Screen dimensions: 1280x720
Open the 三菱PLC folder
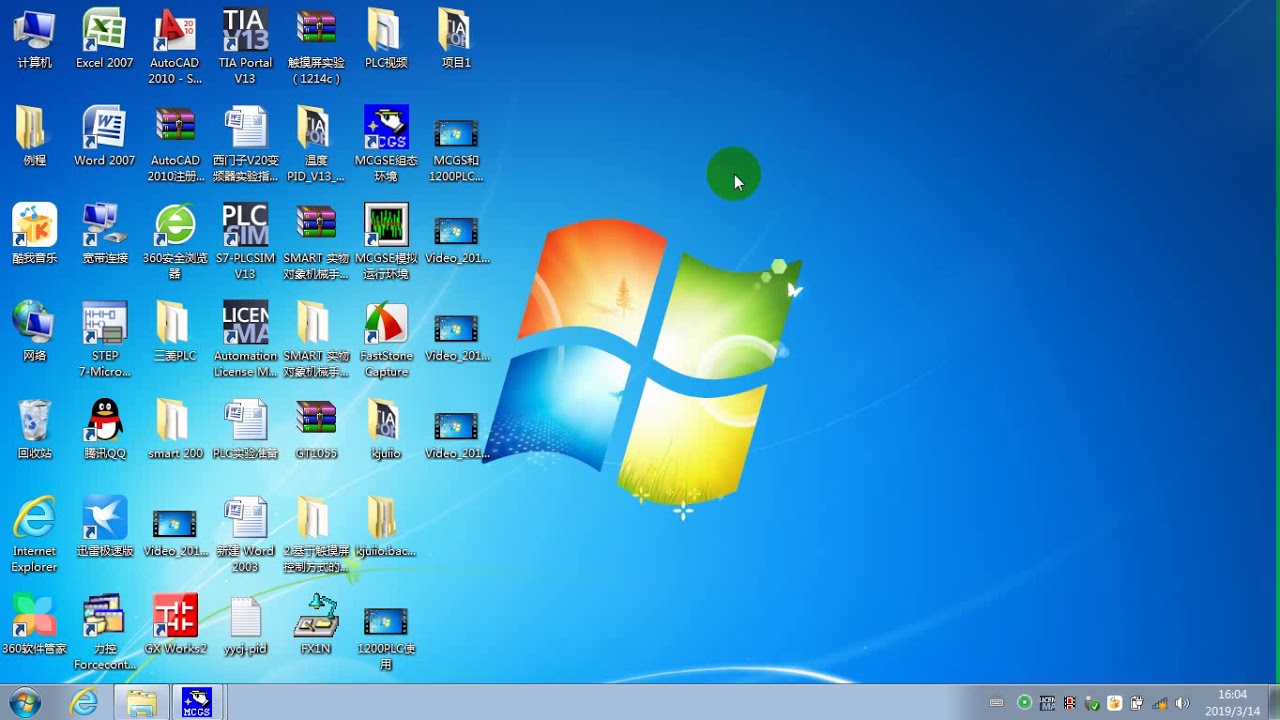click(x=175, y=332)
